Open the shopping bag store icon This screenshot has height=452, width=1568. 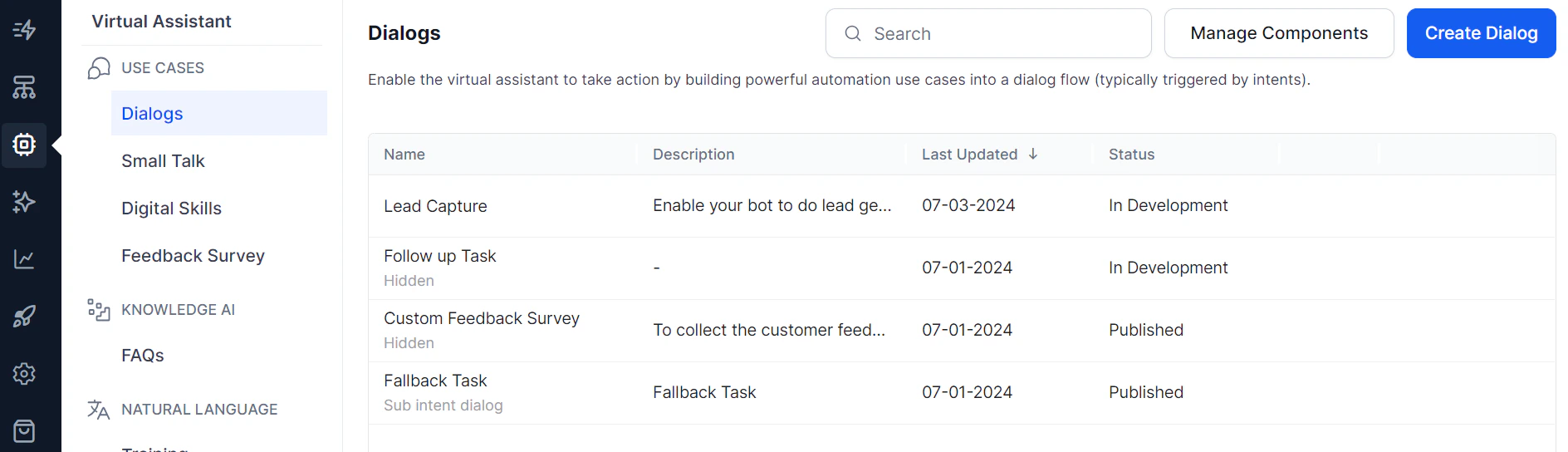click(x=24, y=431)
